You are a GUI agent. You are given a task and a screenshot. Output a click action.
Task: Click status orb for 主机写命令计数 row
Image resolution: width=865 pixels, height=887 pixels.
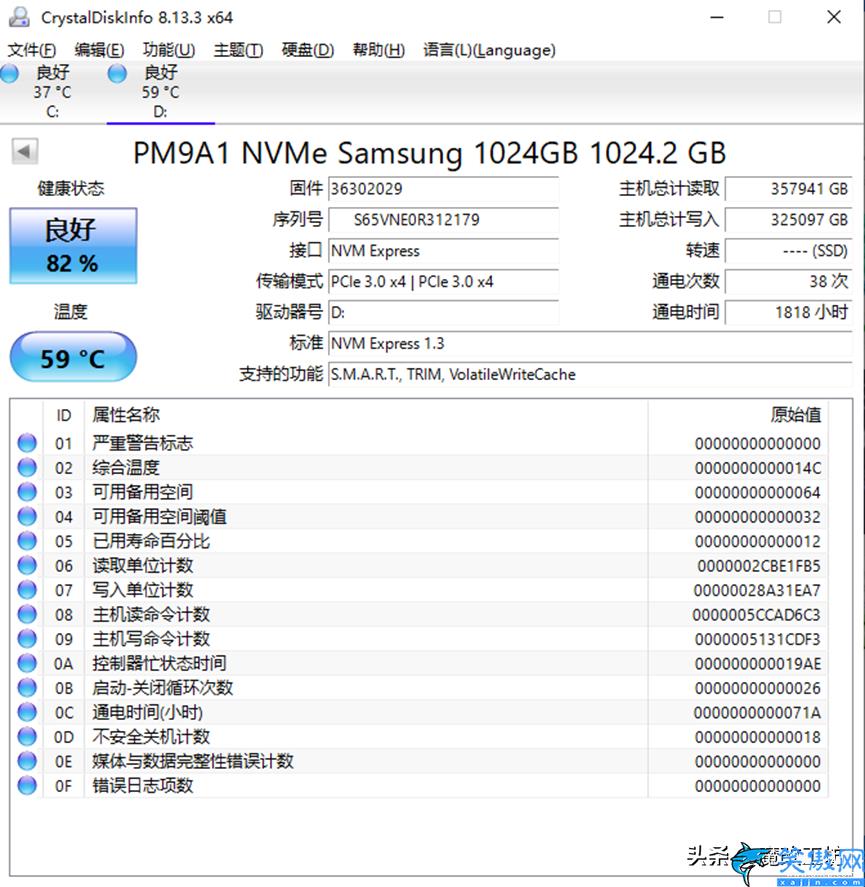pyautogui.click(x=27, y=639)
